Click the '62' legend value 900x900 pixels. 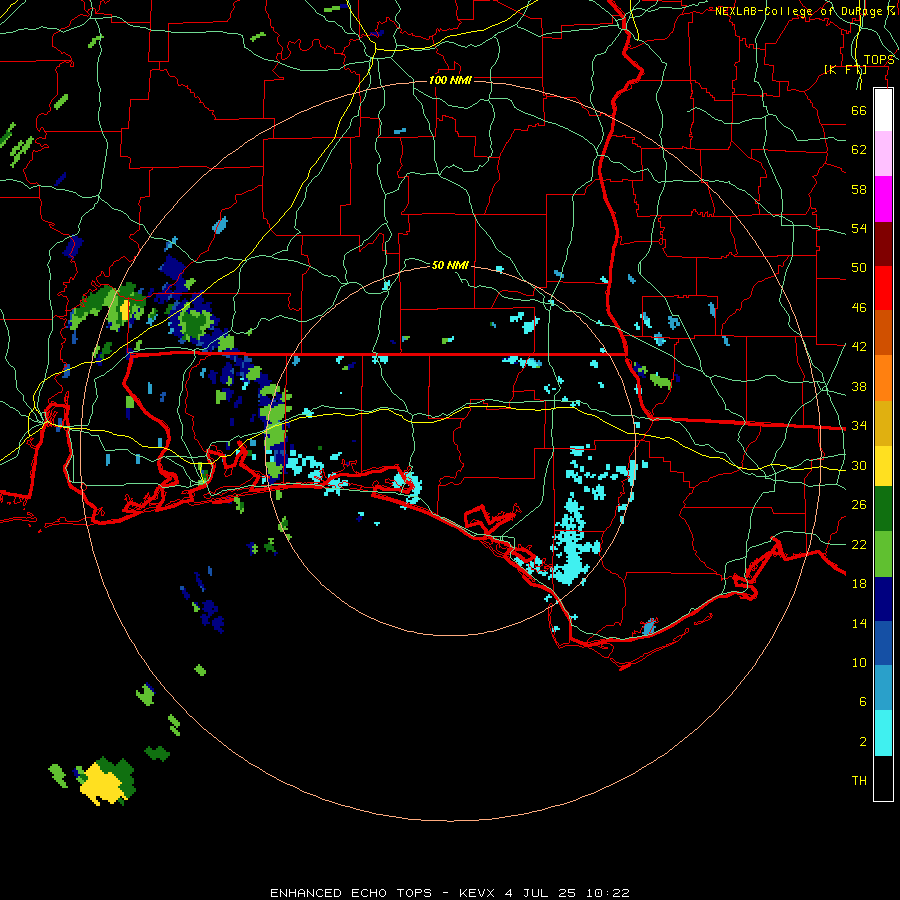[x=859, y=150]
